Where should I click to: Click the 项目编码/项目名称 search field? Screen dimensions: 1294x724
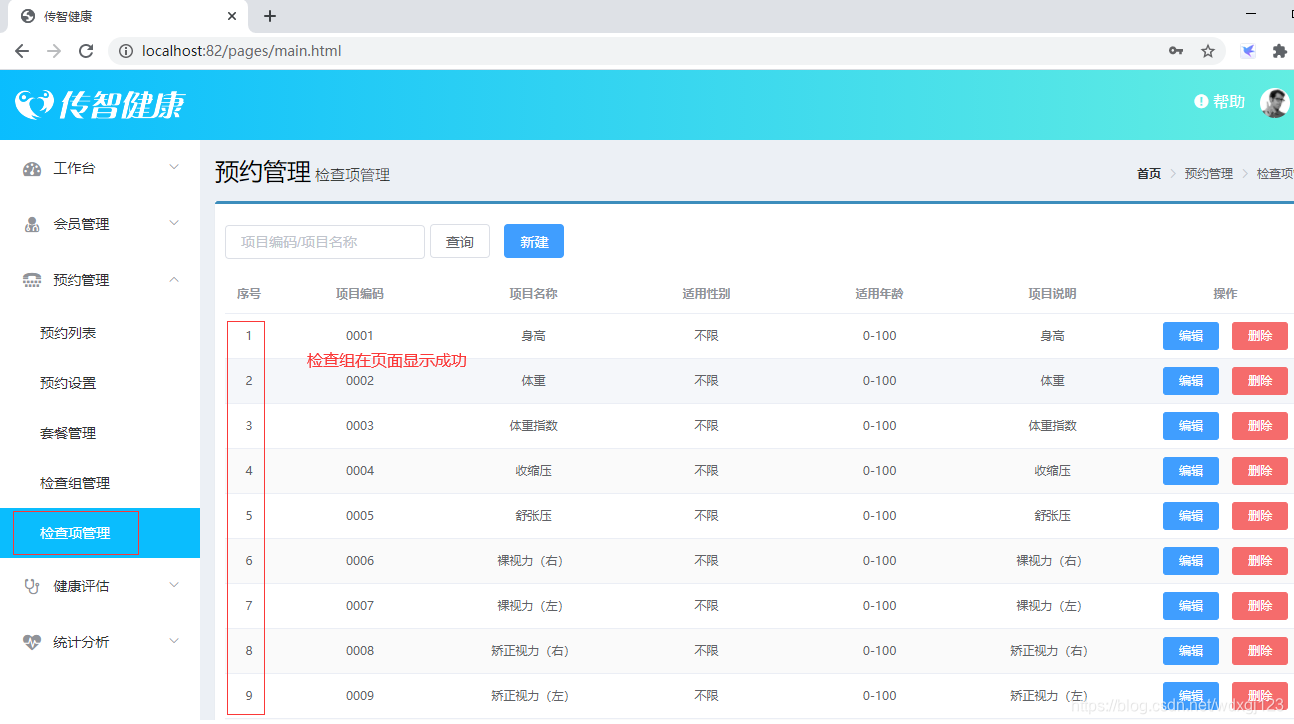(325, 241)
